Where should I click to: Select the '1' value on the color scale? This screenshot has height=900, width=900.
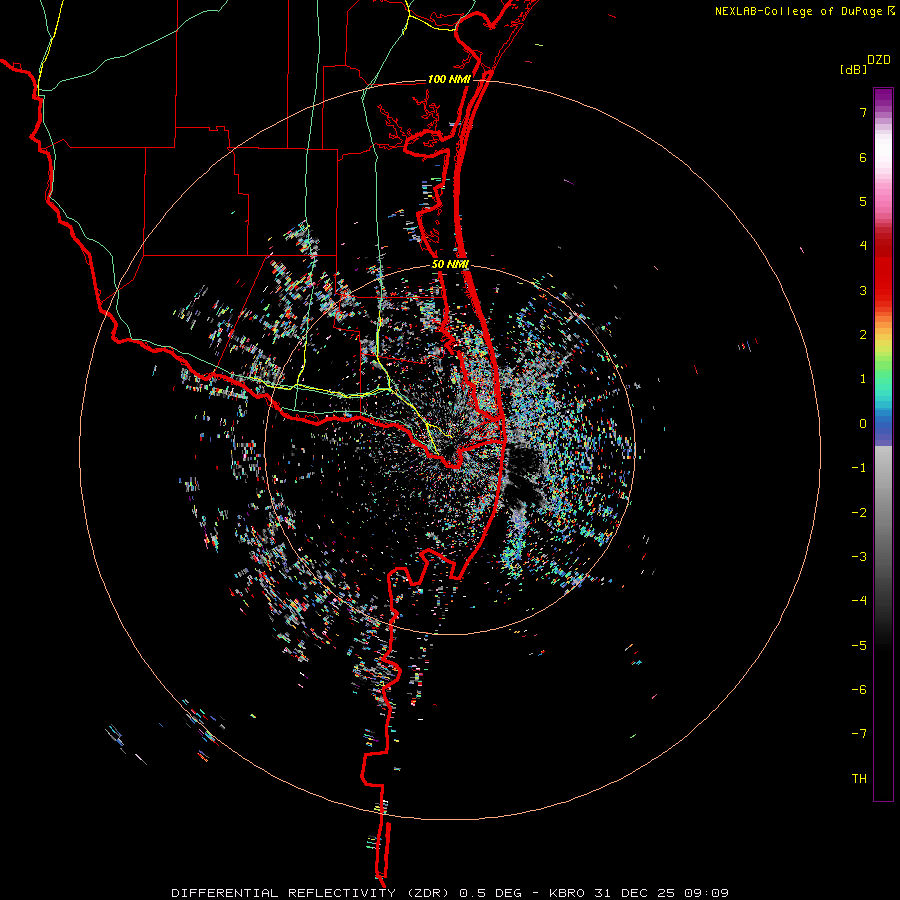click(863, 379)
